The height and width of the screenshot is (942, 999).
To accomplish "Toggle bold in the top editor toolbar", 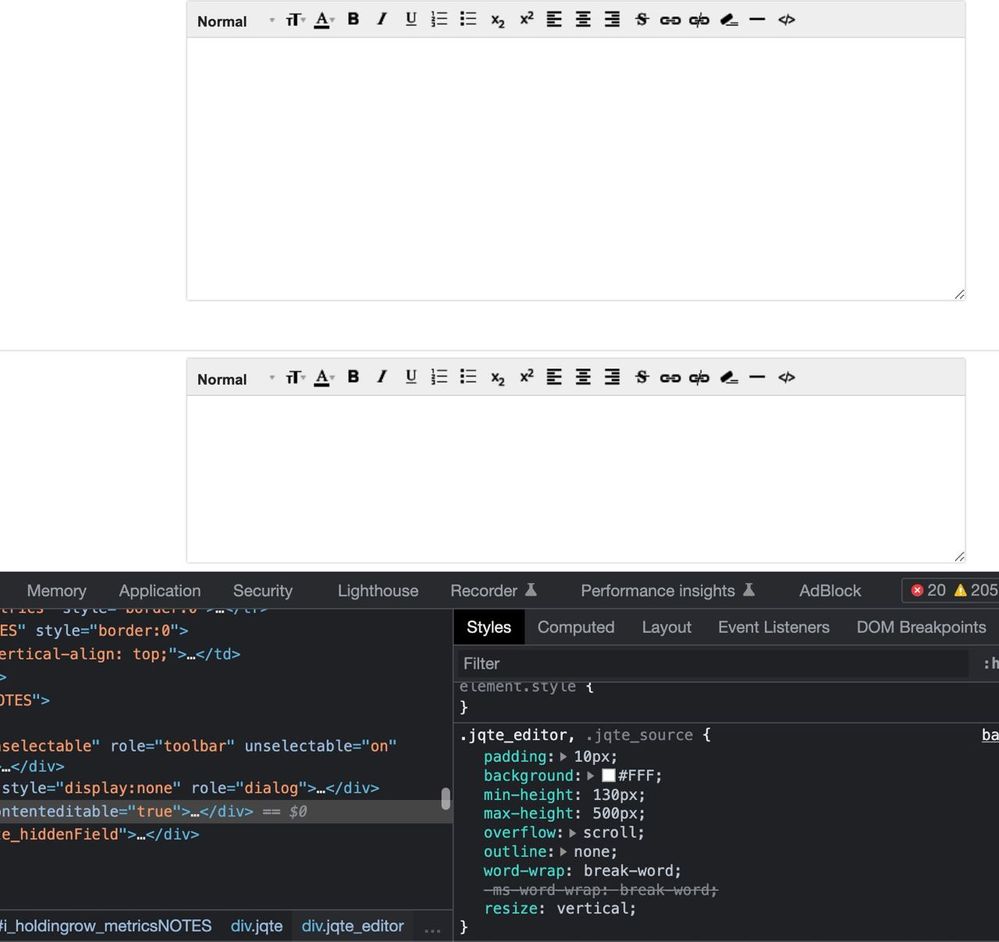I will tap(353, 20).
